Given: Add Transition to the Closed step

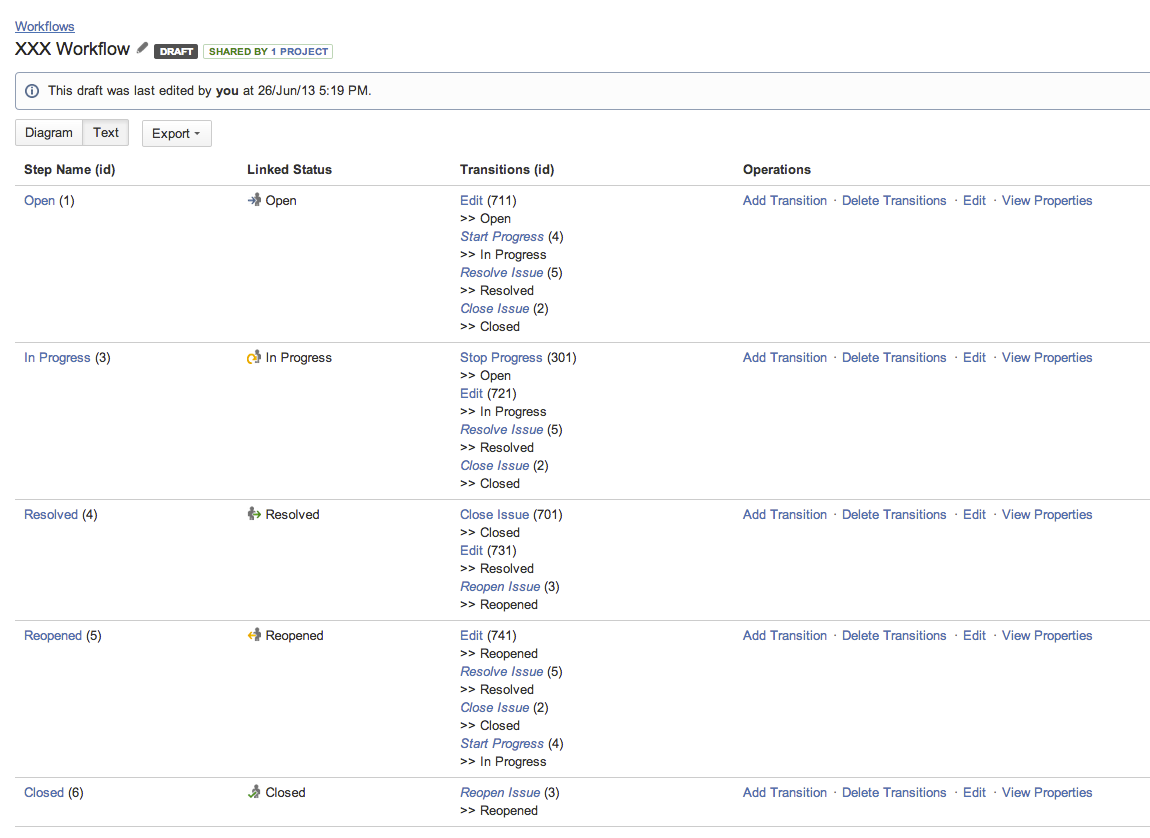Looking at the screenshot, I should [785, 792].
